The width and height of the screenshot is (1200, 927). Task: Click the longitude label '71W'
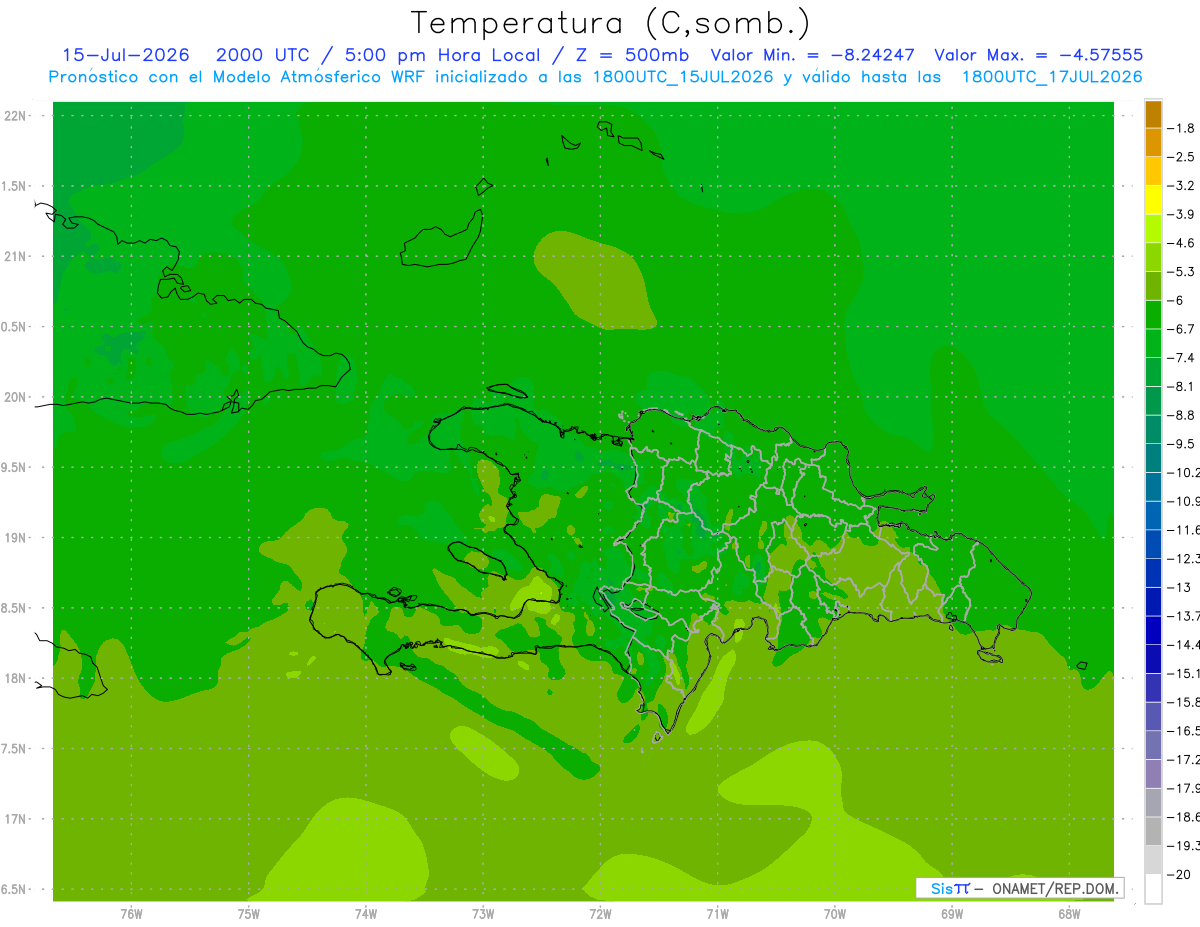pyautogui.click(x=717, y=914)
